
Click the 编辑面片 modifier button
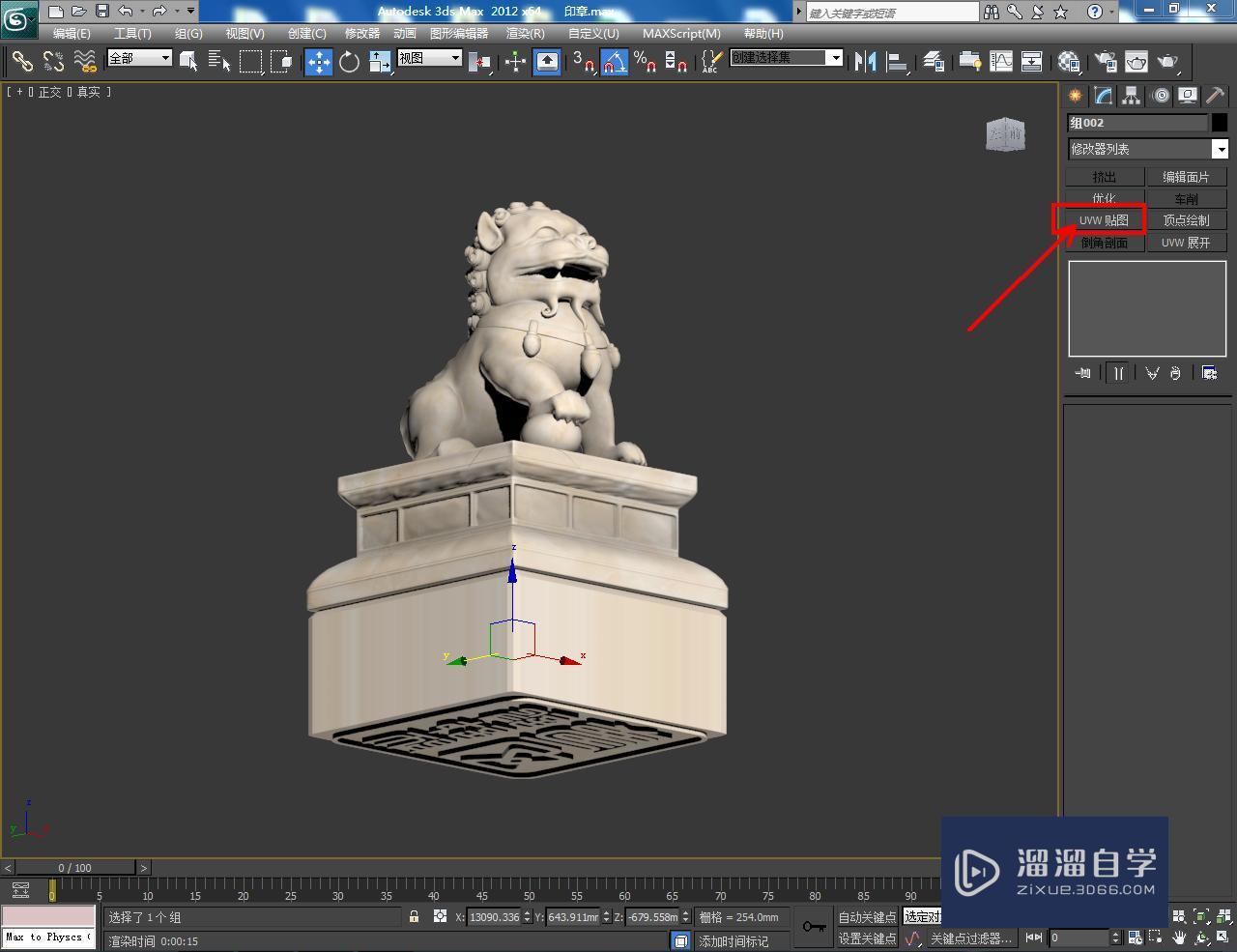click(x=1187, y=177)
